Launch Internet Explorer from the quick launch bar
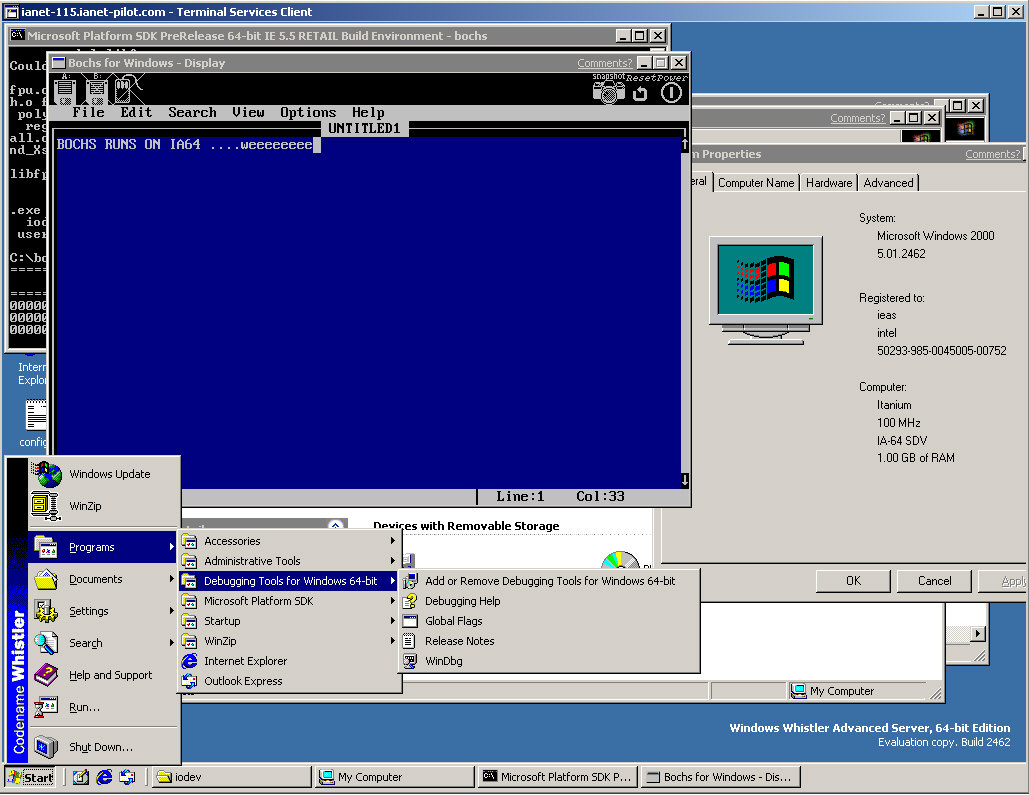1029x795 pixels. [102, 777]
